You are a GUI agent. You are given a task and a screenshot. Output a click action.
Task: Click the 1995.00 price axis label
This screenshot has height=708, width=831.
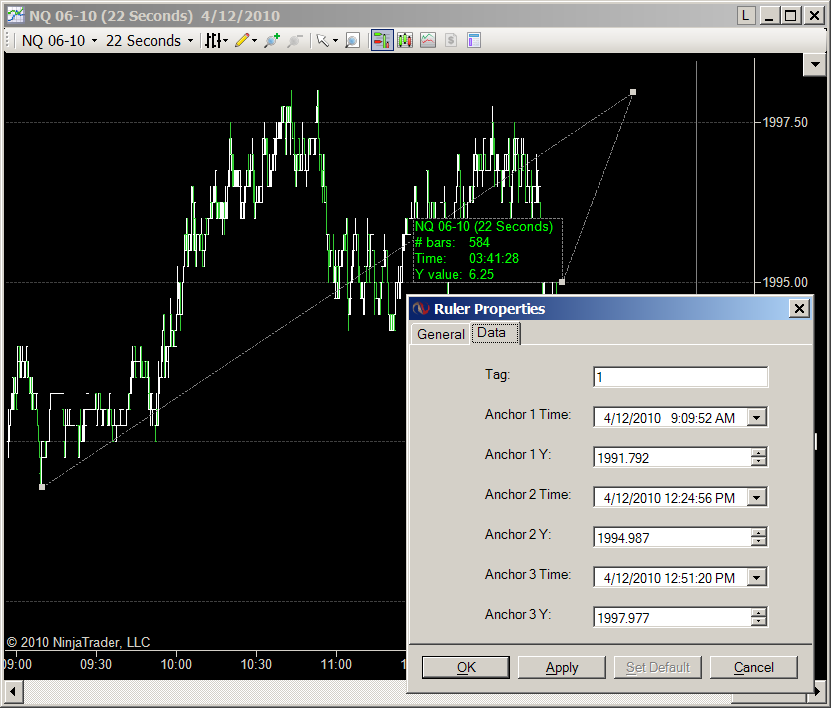(x=785, y=282)
